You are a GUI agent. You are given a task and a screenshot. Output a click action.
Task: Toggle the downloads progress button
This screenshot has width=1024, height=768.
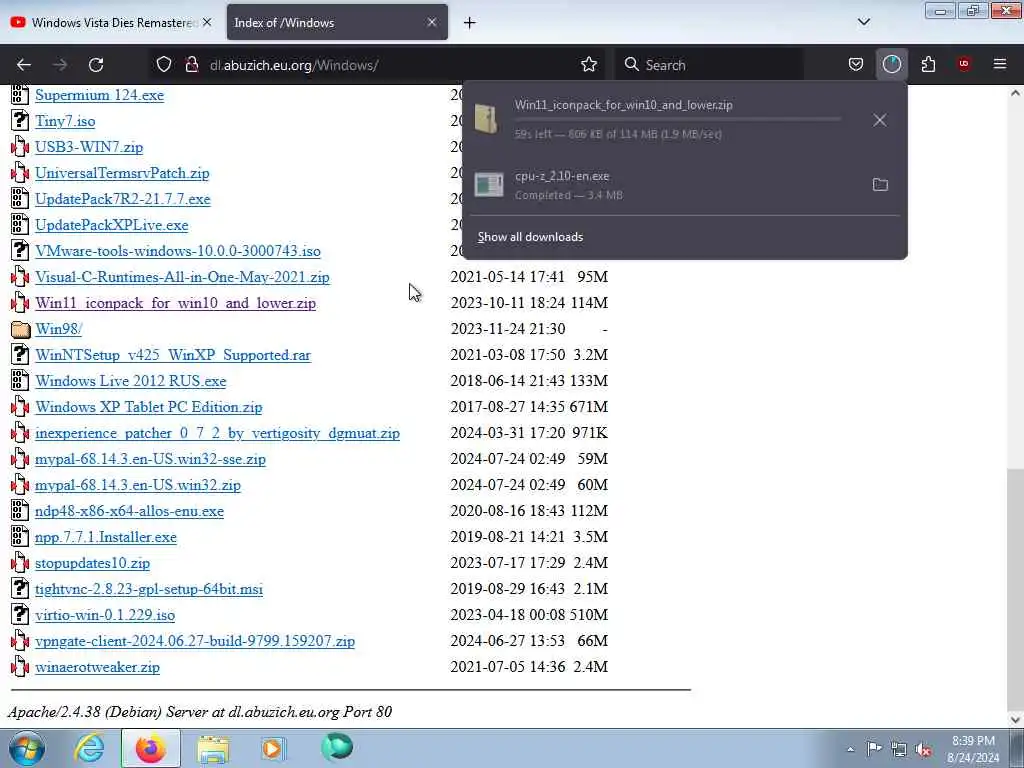pyautogui.click(x=891, y=65)
